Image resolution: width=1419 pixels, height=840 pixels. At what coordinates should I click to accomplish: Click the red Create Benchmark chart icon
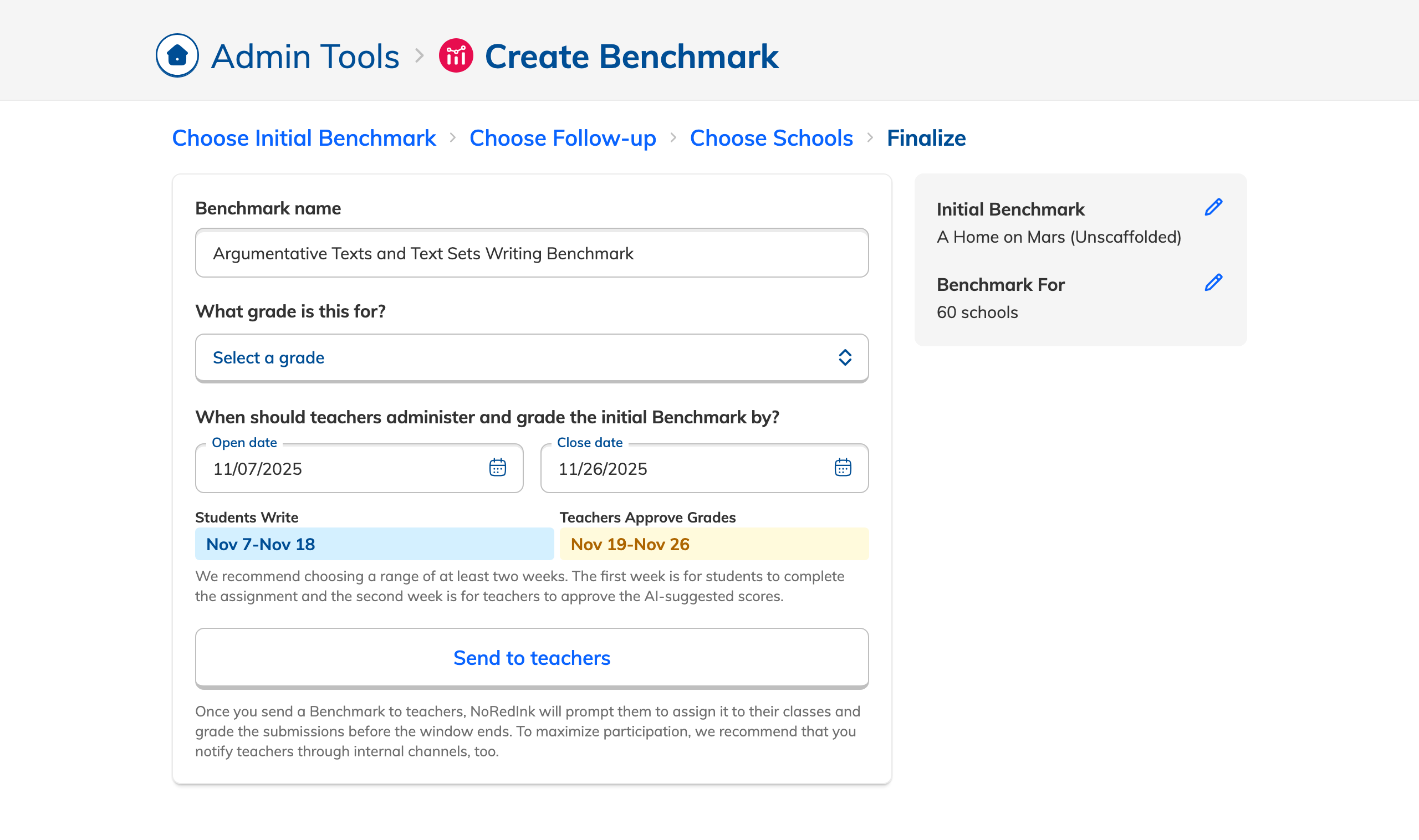pyautogui.click(x=456, y=55)
